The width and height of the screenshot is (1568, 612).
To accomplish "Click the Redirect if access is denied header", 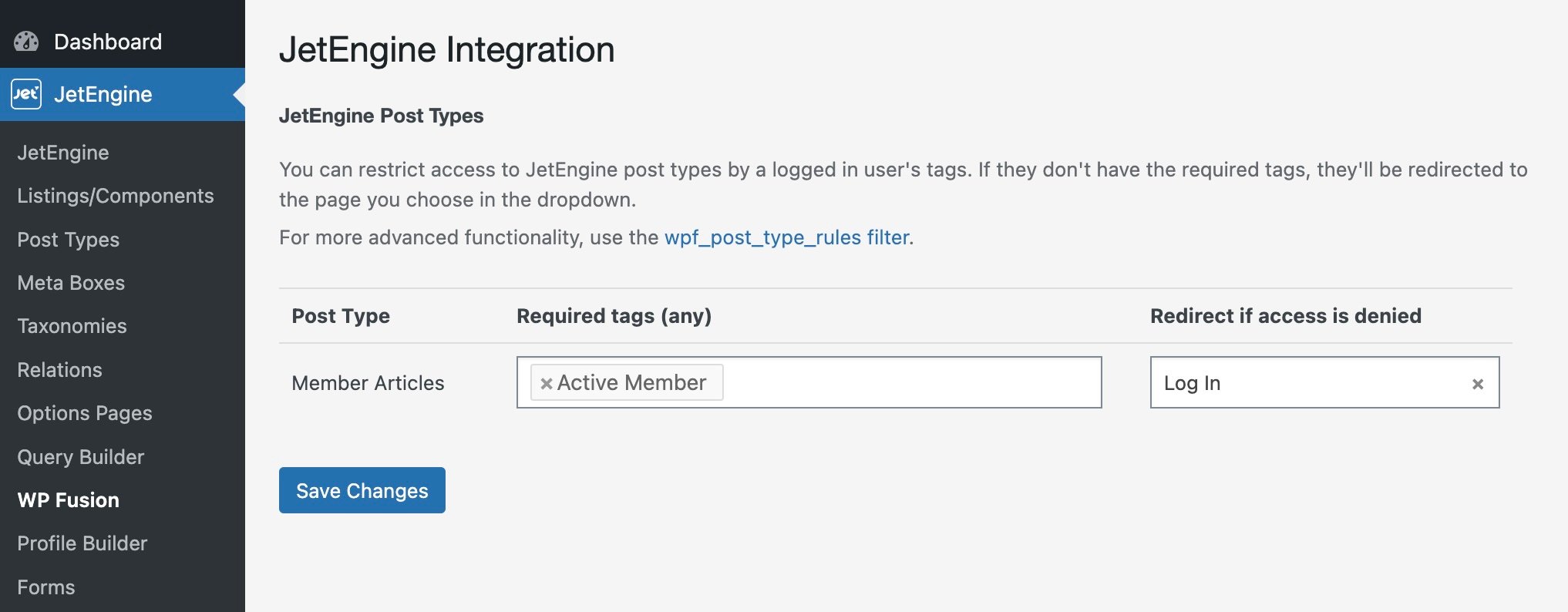I will (x=1286, y=316).
